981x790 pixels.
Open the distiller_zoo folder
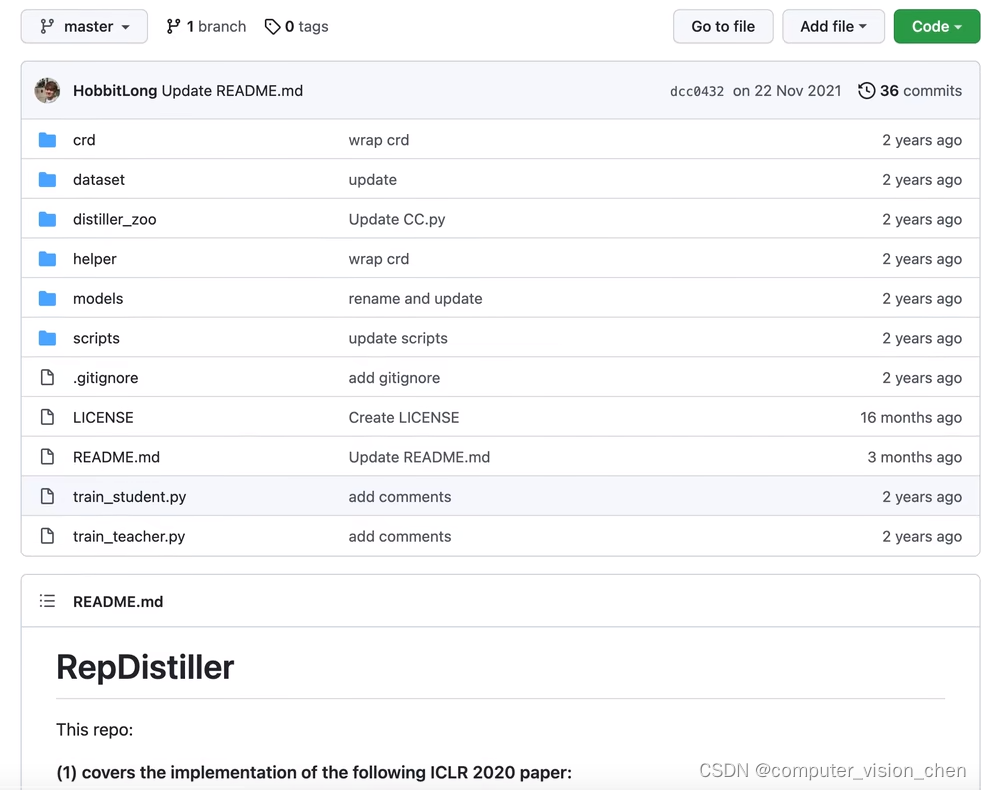[x=114, y=220]
